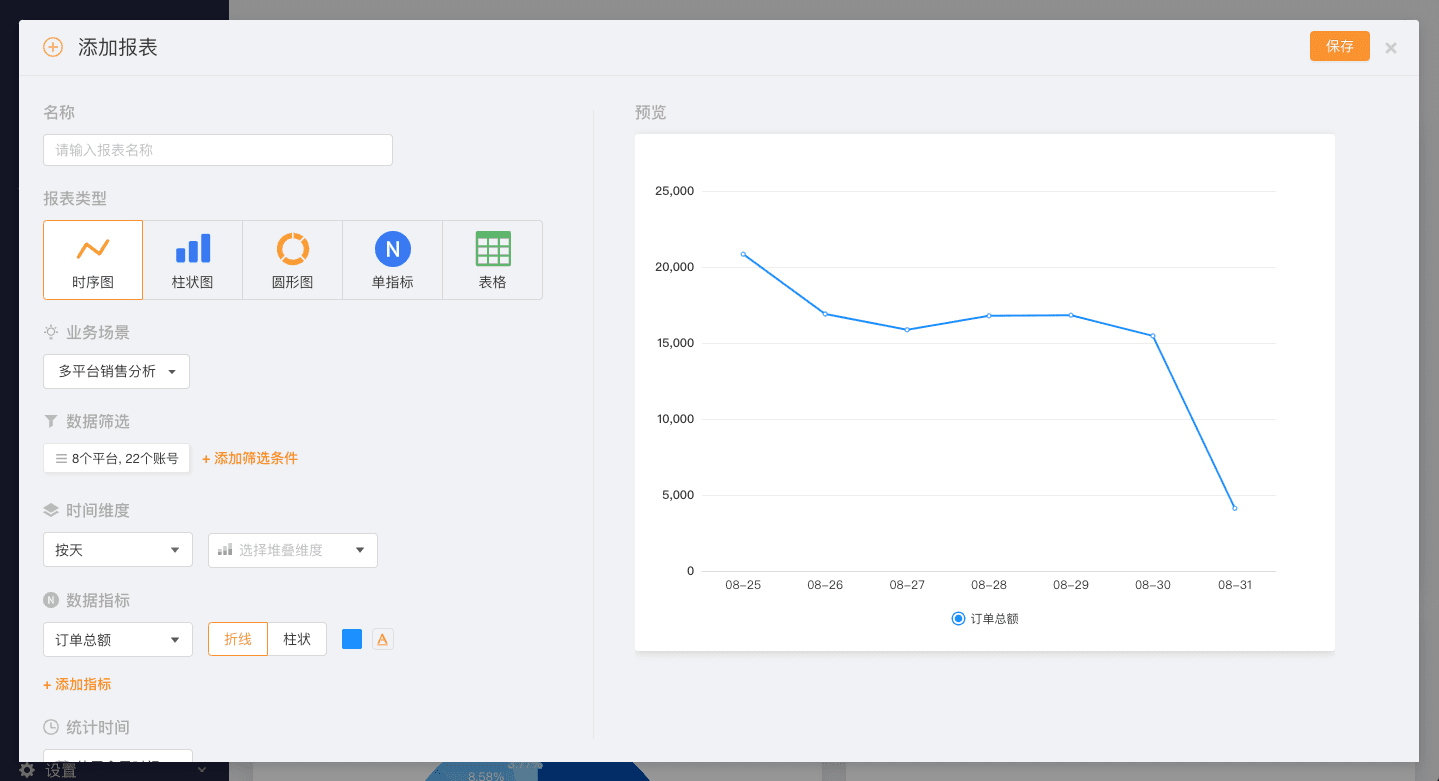The width and height of the screenshot is (1439, 781).
Task: Select the 柱状图 bar chart type icon
Action: (193, 249)
